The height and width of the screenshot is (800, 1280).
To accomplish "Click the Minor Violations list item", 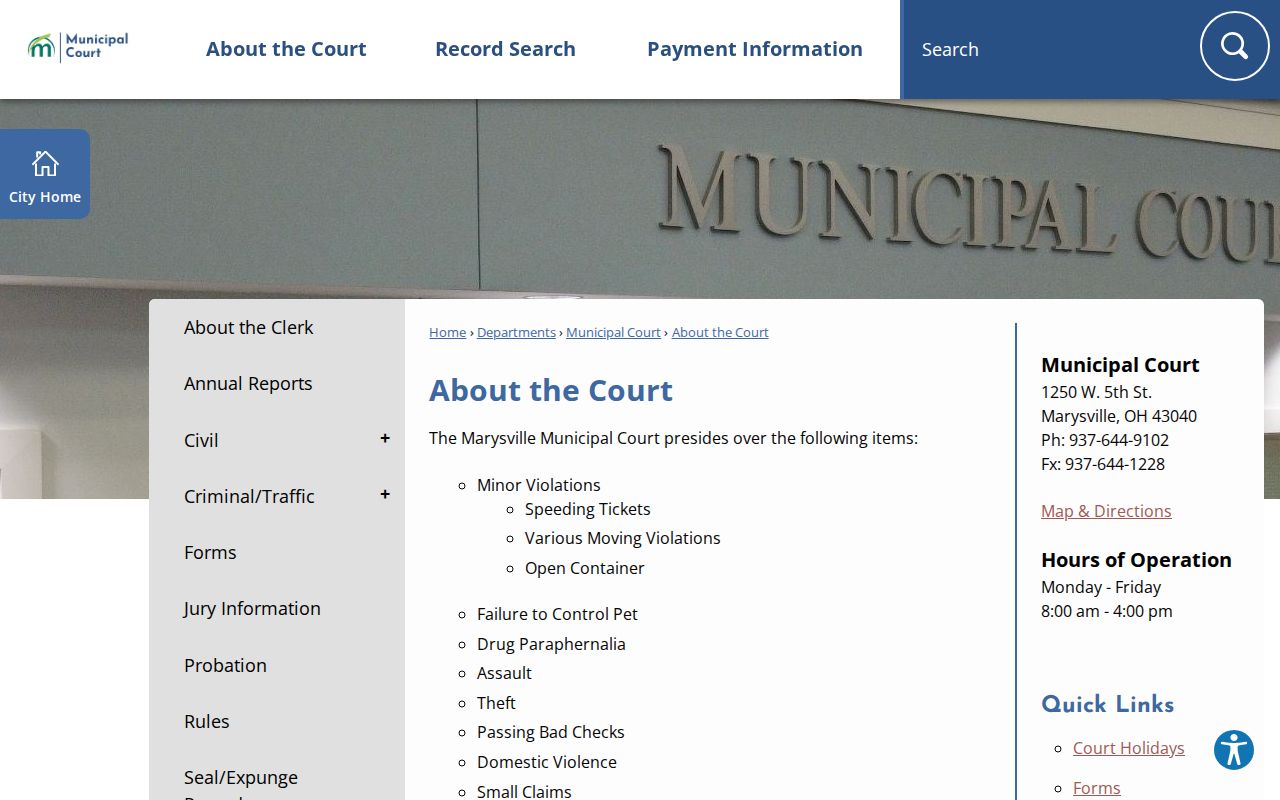I will [x=539, y=485].
